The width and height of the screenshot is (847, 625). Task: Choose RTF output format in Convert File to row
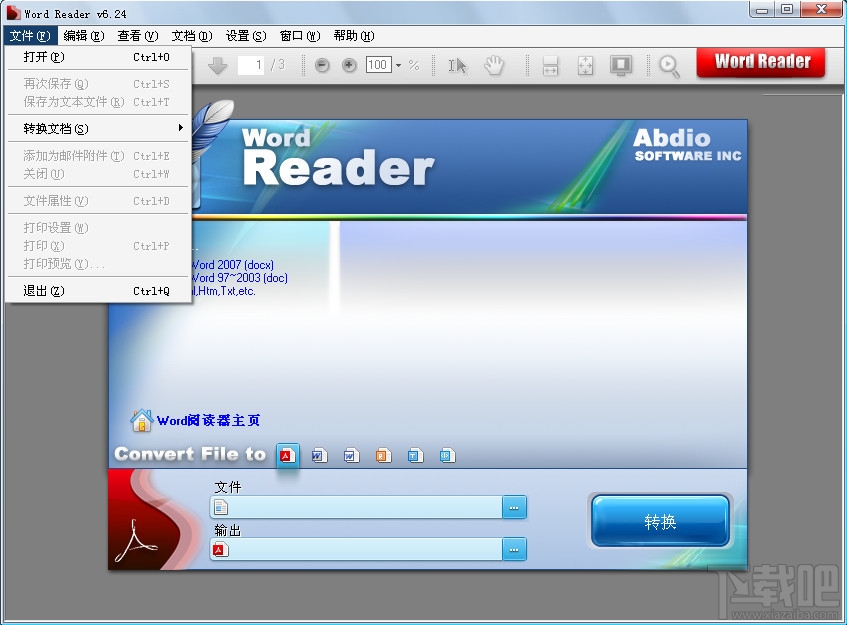(383, 455)
